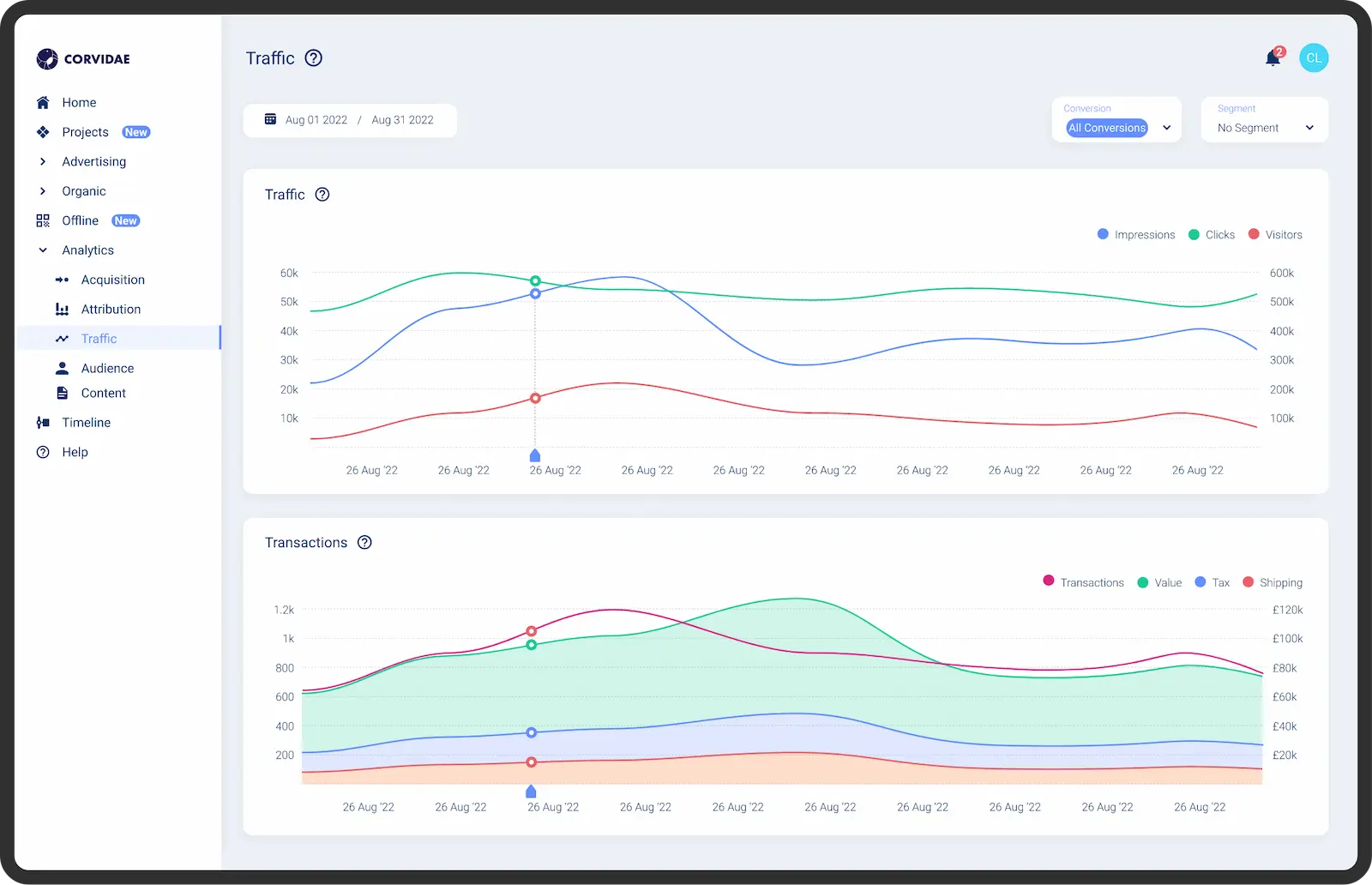Image resolution: width=1372 pixels, height=885 pixels.
Task: Toggle the Transactions series in the legend
Action: 1083,581
